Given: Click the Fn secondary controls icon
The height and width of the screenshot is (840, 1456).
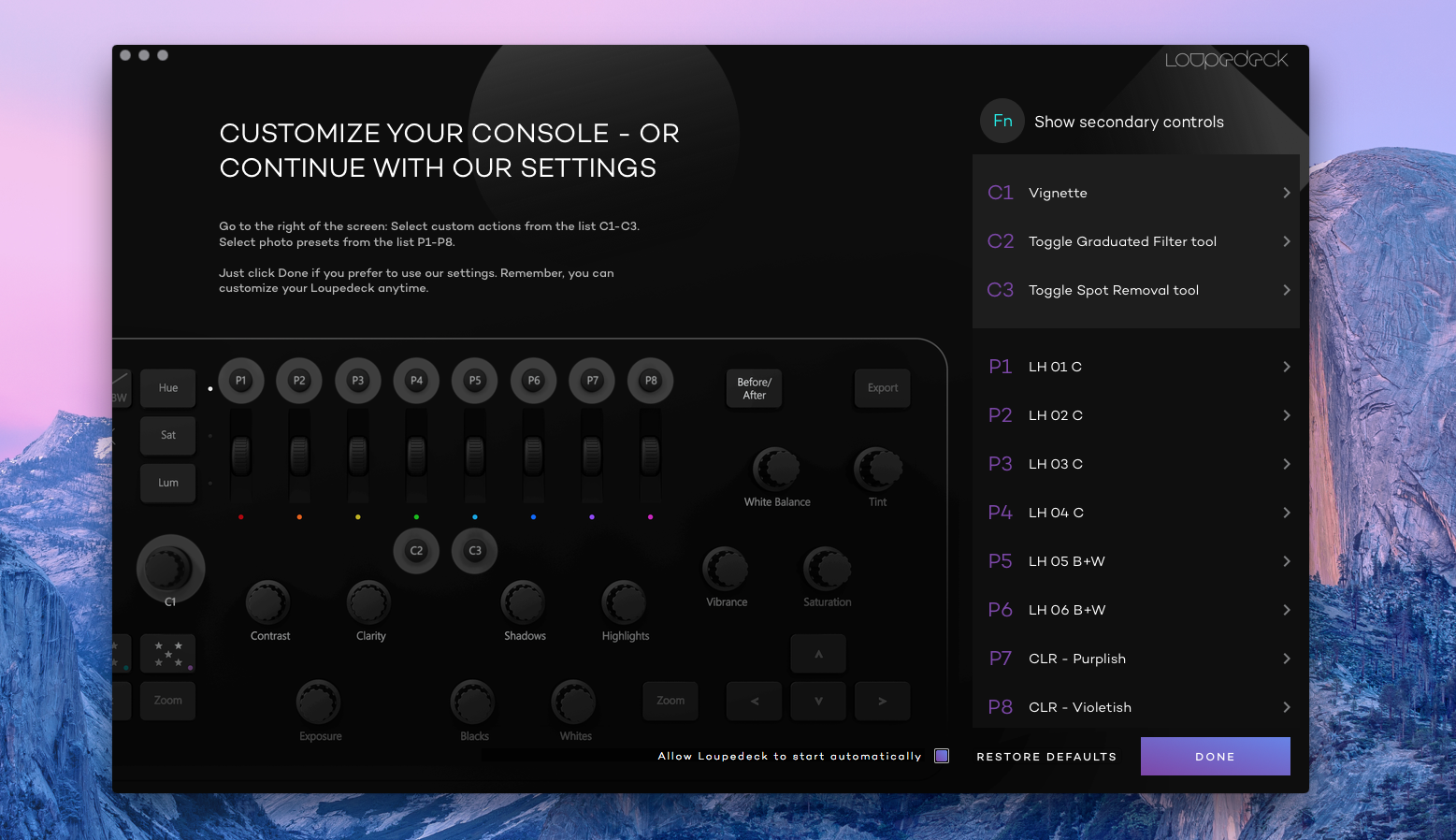Looking at the screenshot, I should point(1002,122).
